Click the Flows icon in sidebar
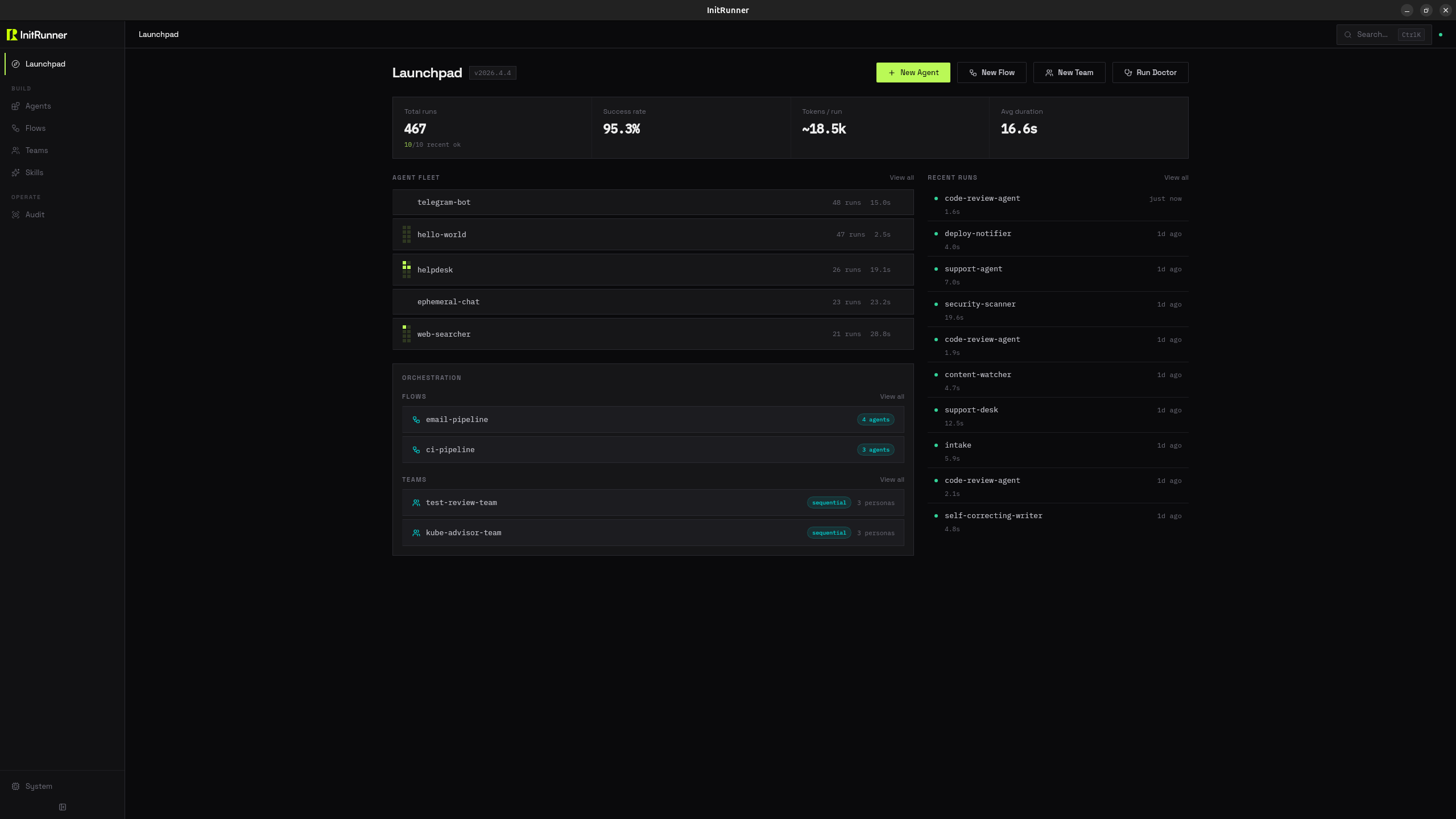This screenshot has height=819, width=1456. click(16, 129)
